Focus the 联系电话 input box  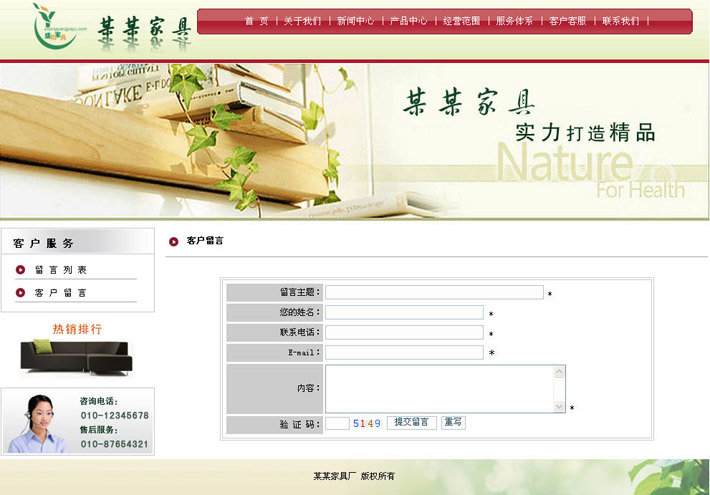point(404,333)
